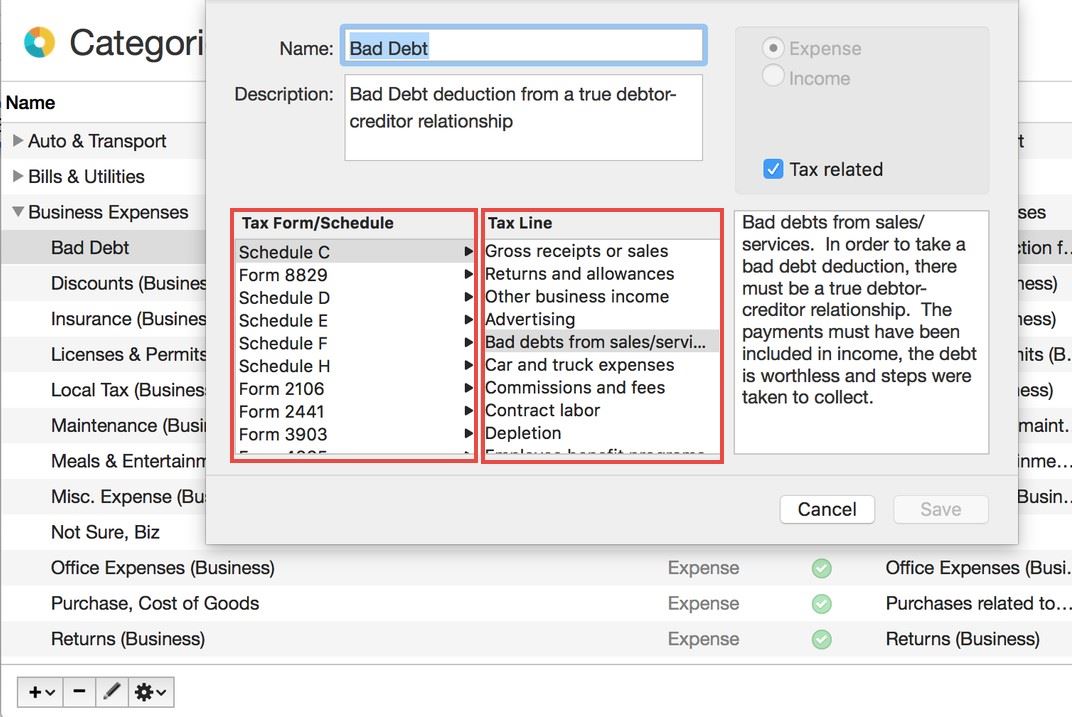Viewport: 1072px width, 717px height.
Task: Click the app logo beside Categories title
Action: [40, 43]
